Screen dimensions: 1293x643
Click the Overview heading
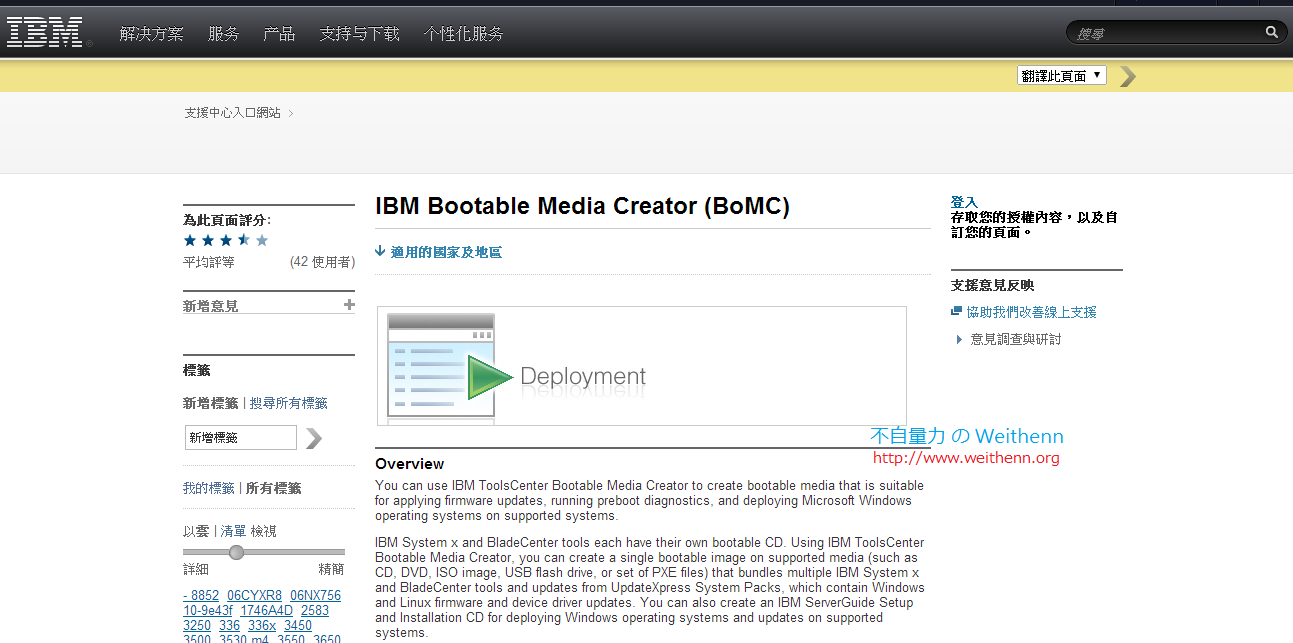[x=410, y=464]
